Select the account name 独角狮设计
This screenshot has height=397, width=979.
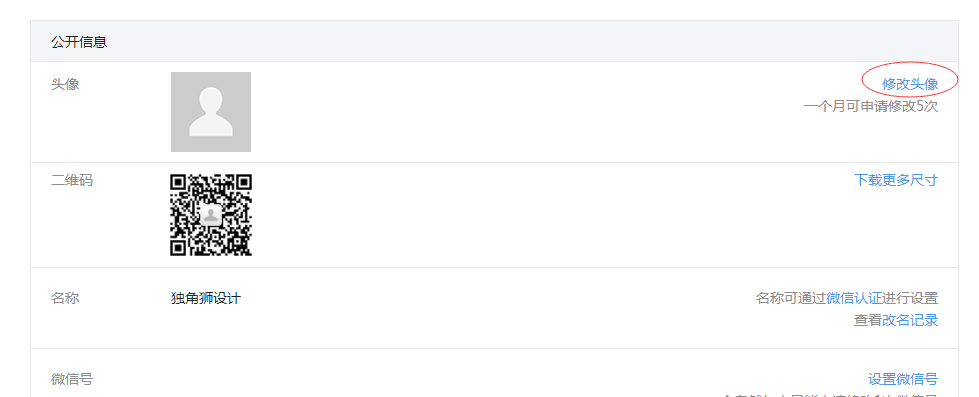tap(205, 298)
